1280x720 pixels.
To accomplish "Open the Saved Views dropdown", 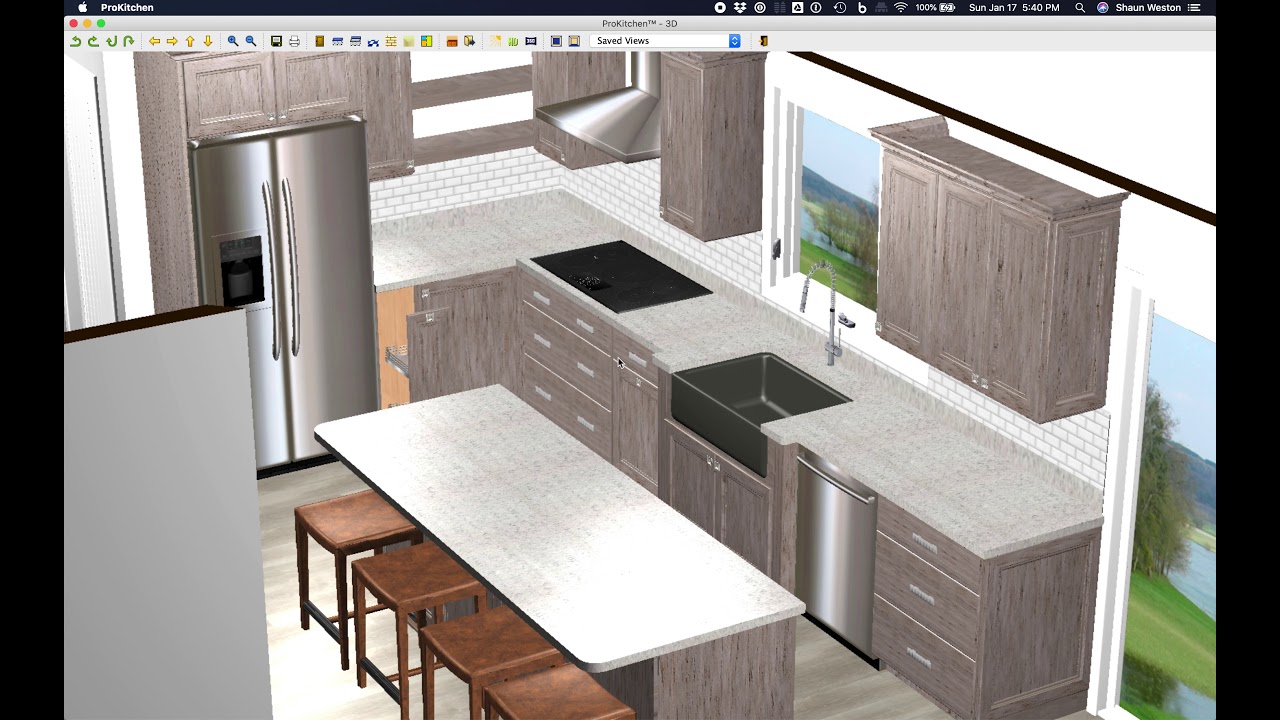I will (x=666, y=41).
